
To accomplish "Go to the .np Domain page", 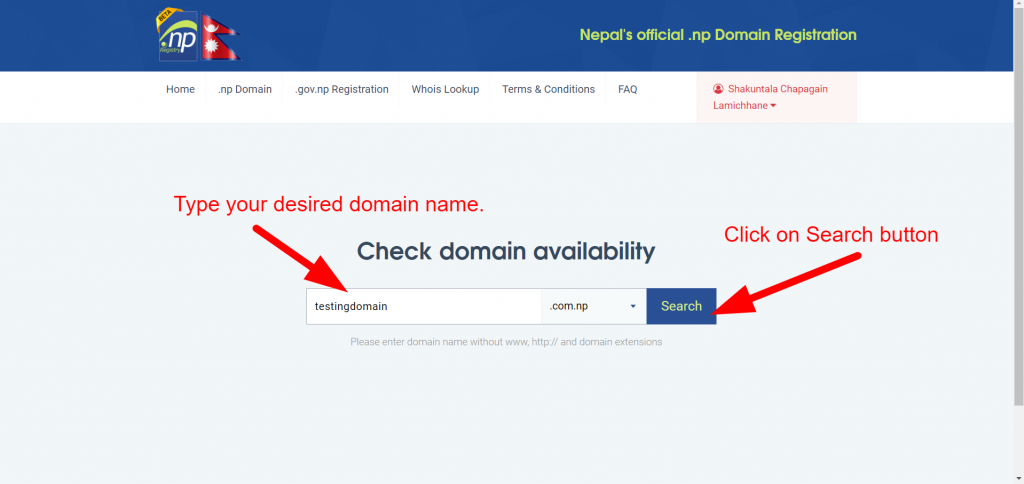I will click(x=245, y=89).
